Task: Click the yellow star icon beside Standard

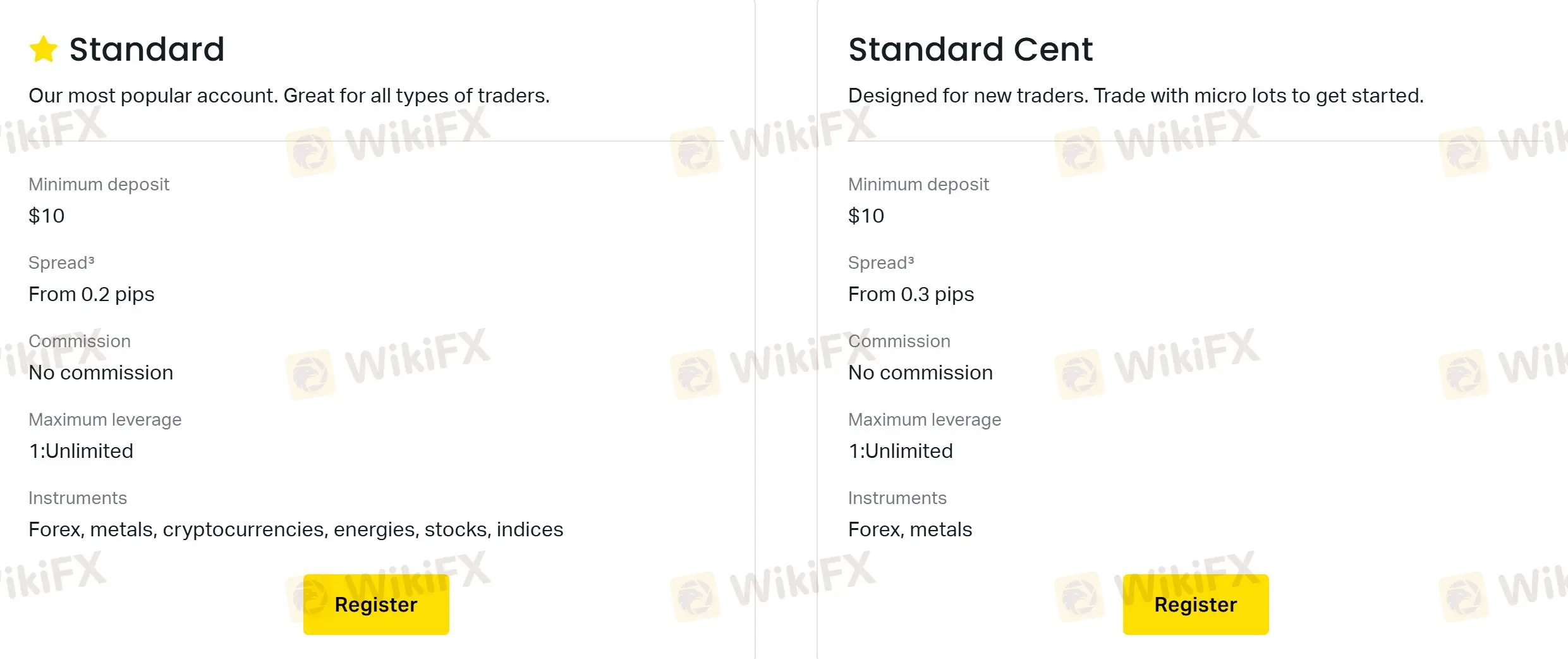Action: (44, 49)
